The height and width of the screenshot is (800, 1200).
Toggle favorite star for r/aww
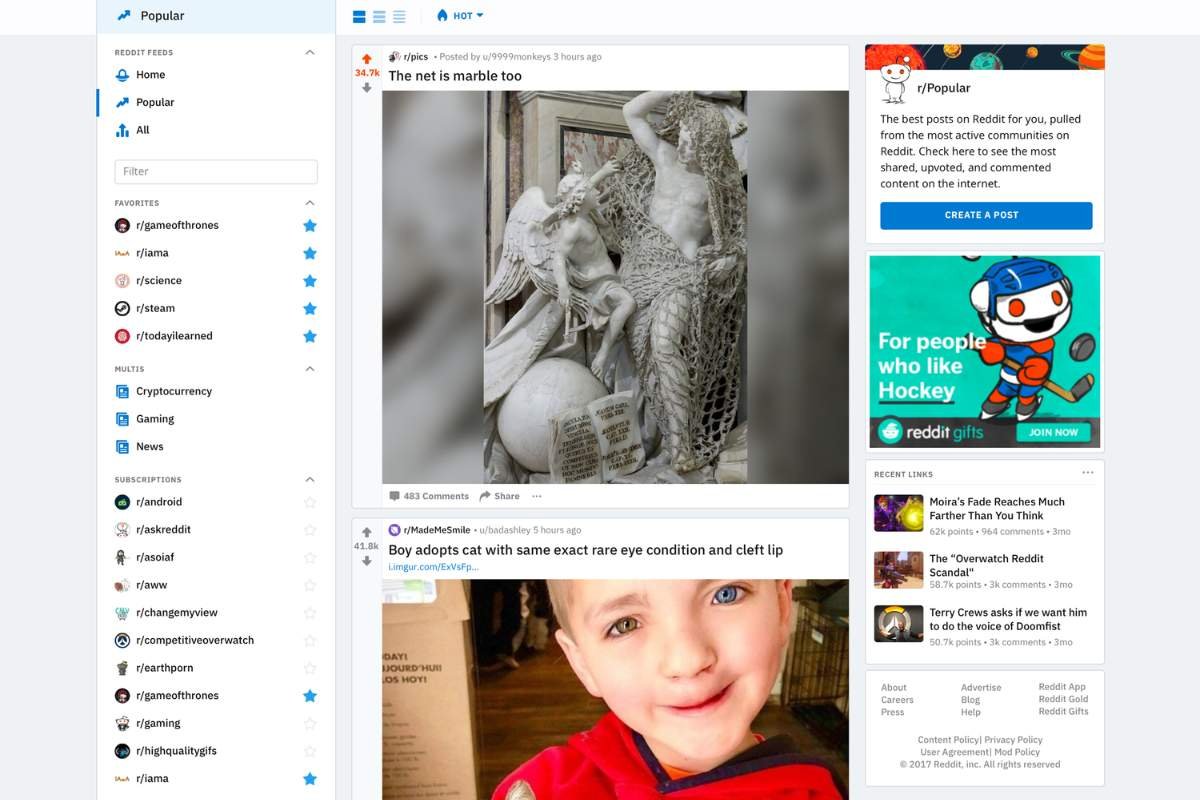[310, 586]
